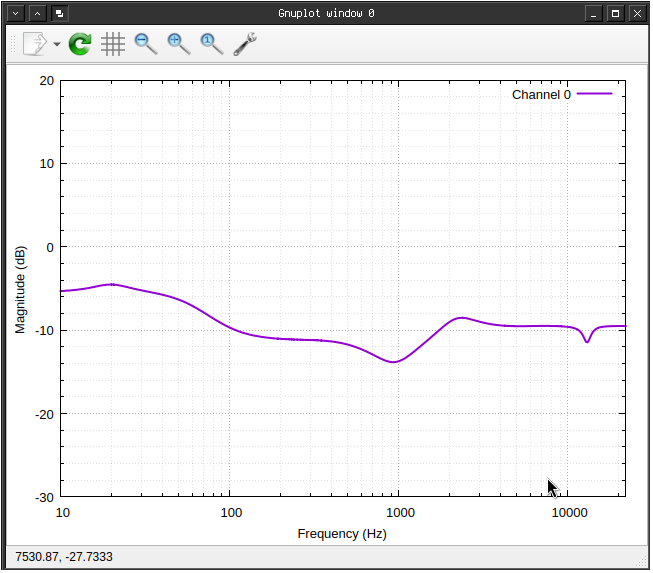
Task: Open gnuplot configuration wrench icon
Action: 245,44
